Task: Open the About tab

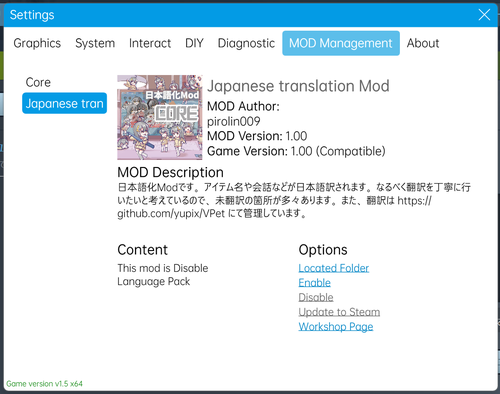Action: (423, 43)
